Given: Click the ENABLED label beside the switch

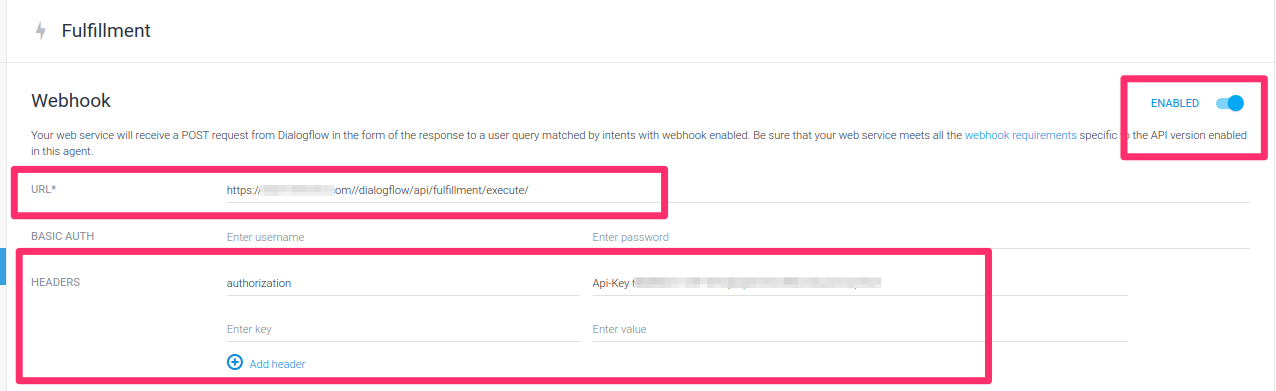Looking at the screenshot, I should coord(1175,103).
